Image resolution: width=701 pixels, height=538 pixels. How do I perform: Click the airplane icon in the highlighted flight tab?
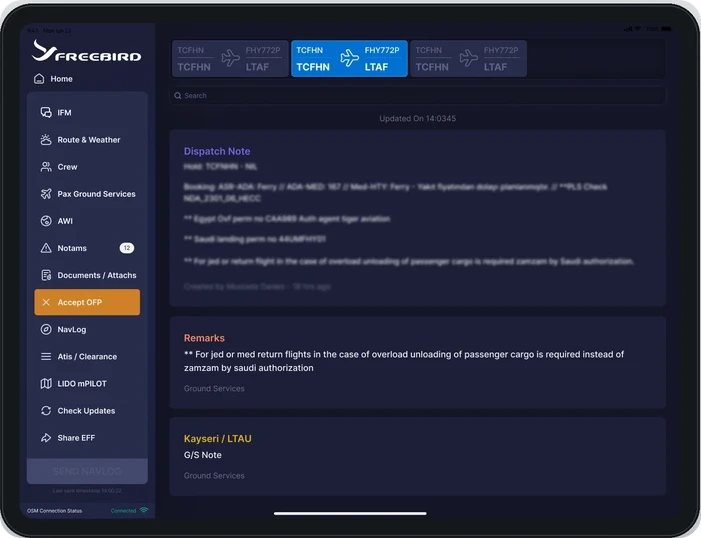pyautogui.click(x=349, y=58)
